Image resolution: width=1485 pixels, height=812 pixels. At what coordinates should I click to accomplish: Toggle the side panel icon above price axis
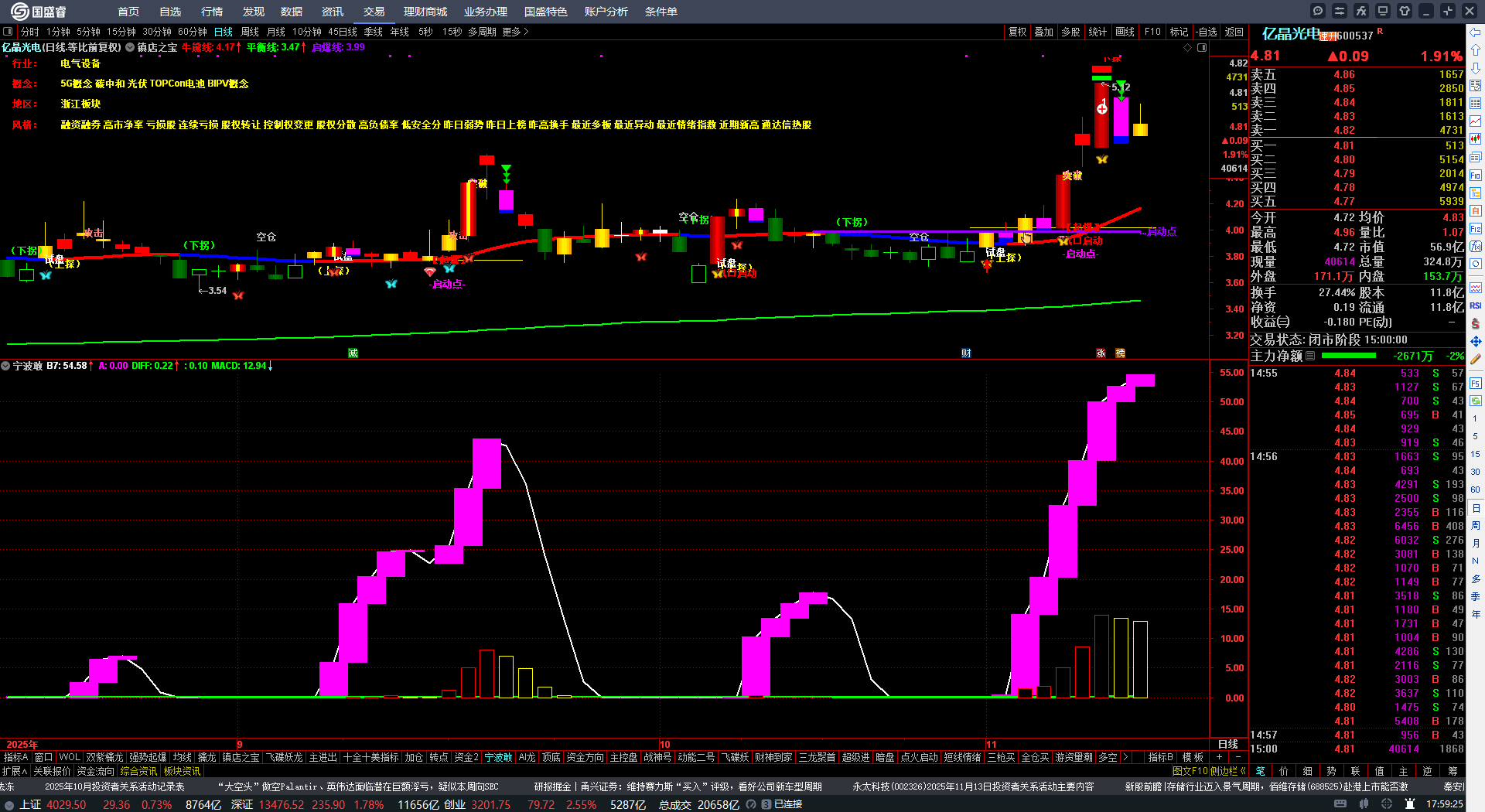pos(1202,47)
